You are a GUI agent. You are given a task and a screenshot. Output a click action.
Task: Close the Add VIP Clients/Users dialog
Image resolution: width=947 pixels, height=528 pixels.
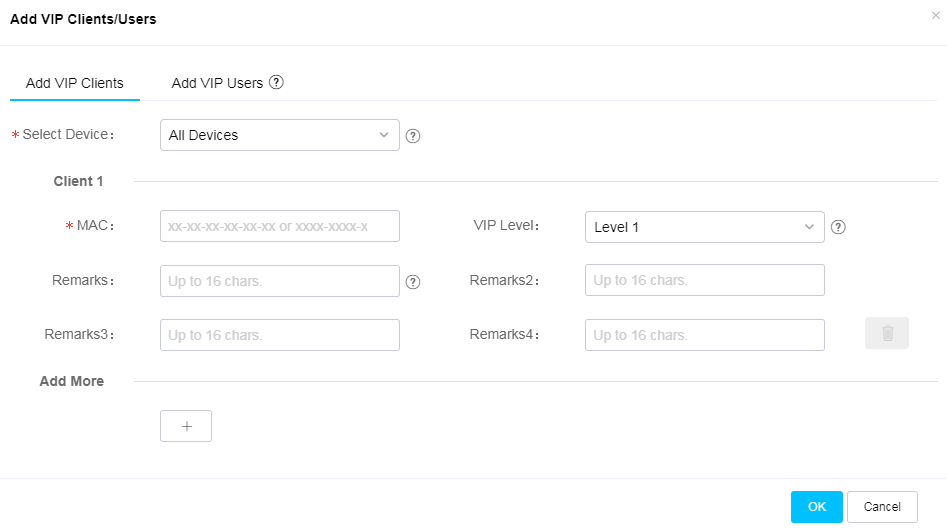click(936, 16)
